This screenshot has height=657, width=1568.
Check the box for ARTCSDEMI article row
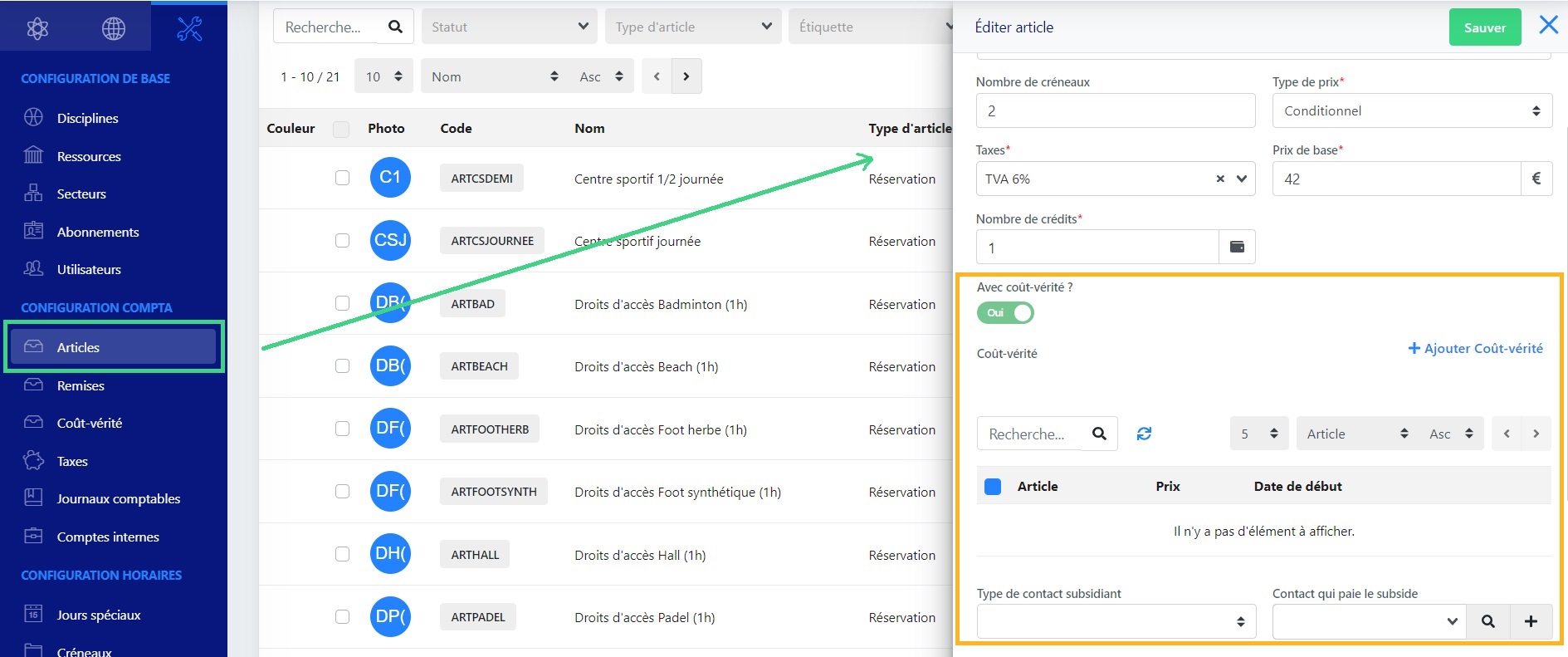342,178
